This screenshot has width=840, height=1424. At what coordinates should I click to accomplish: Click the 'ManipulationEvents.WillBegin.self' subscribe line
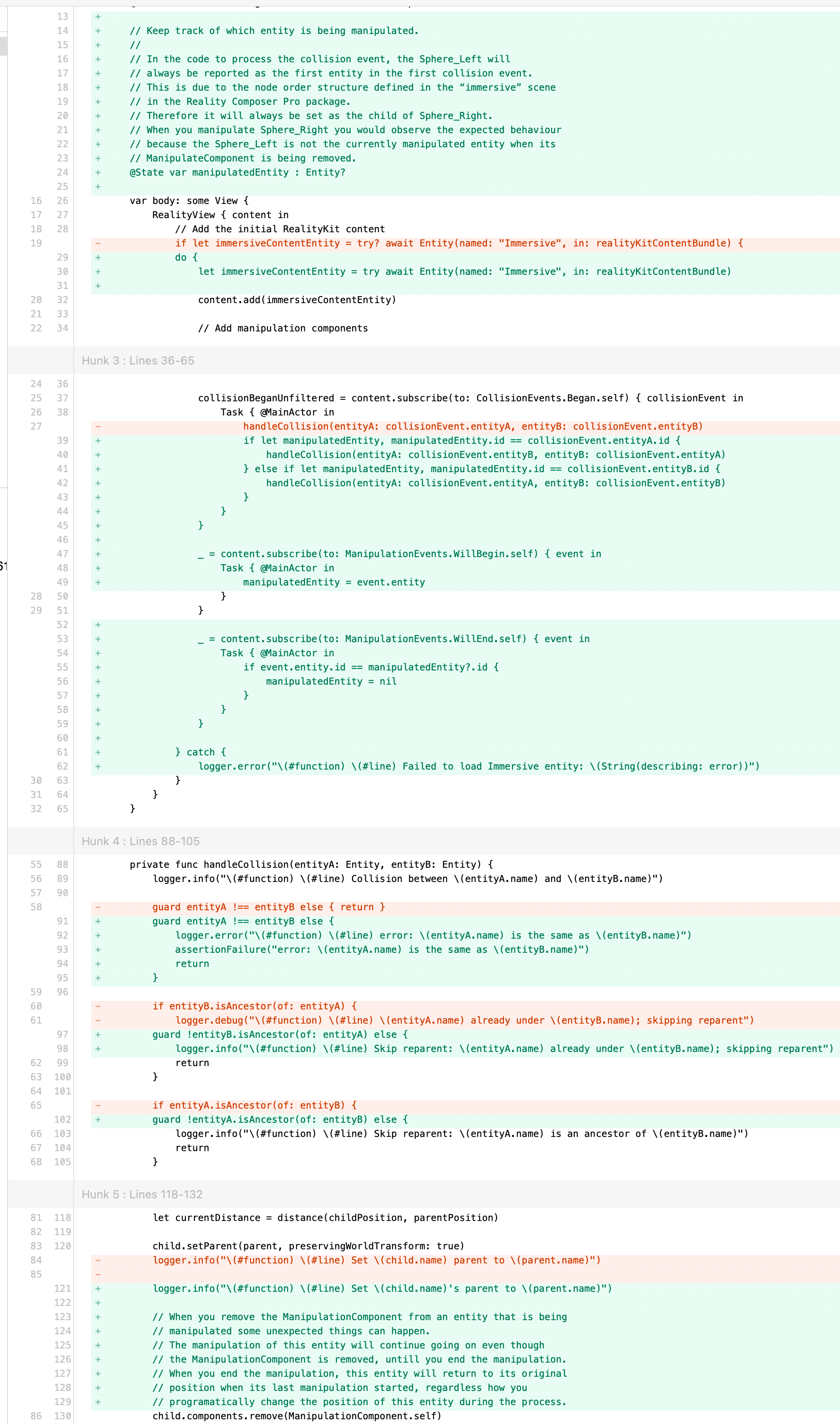[x=399, y=554]
